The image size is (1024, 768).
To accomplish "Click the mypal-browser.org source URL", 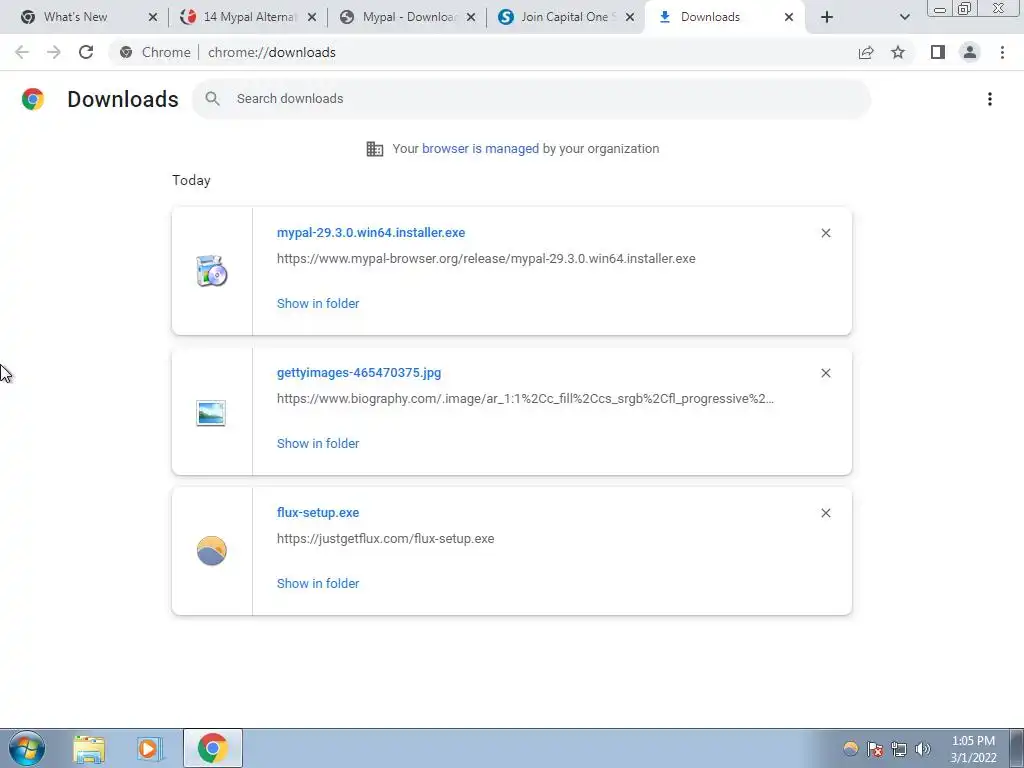I will [x=486, y=259].
